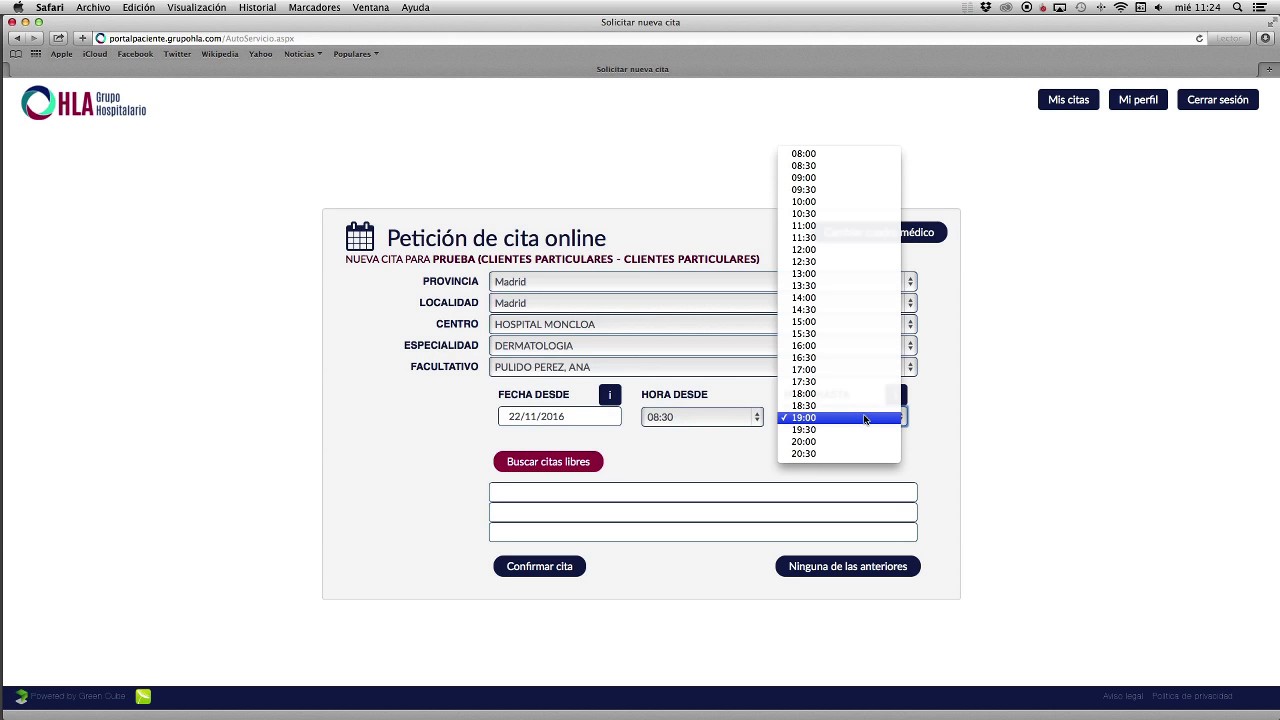This screenshot has height=720, width=1280.
Task: Click the info icon beside Fecha Desde
Action: tap(610, 395)
